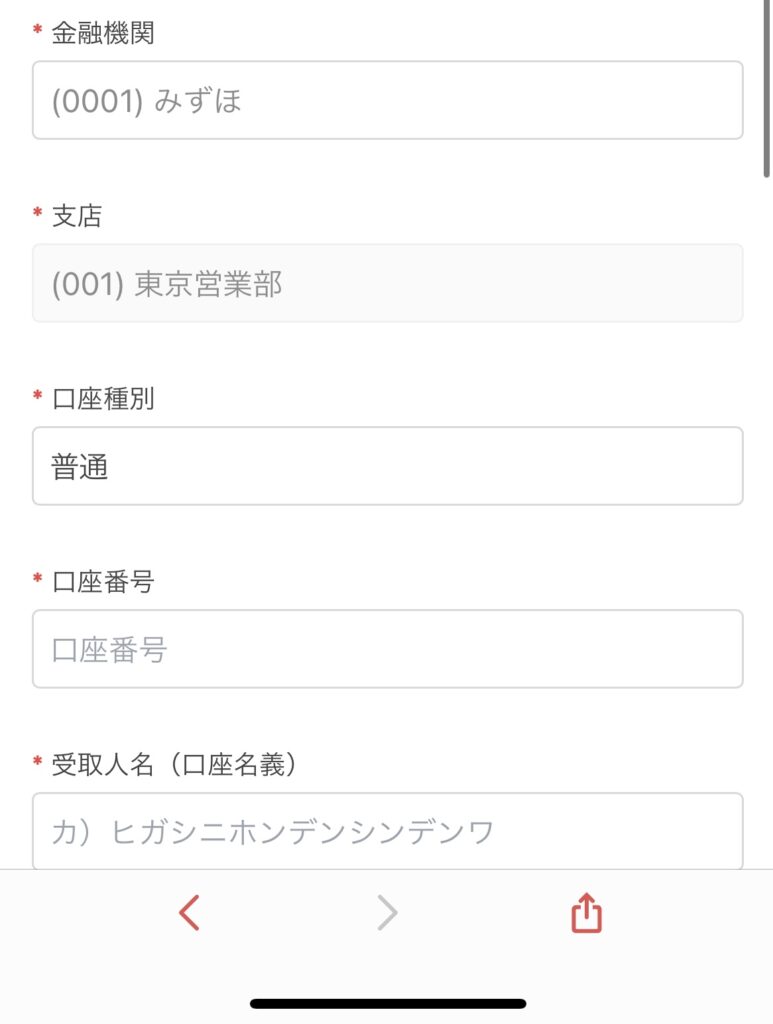This screenshot has height=1024, width=773.
Task: Click the required asterisk beside 口座種別
Action: pos(38,394)
